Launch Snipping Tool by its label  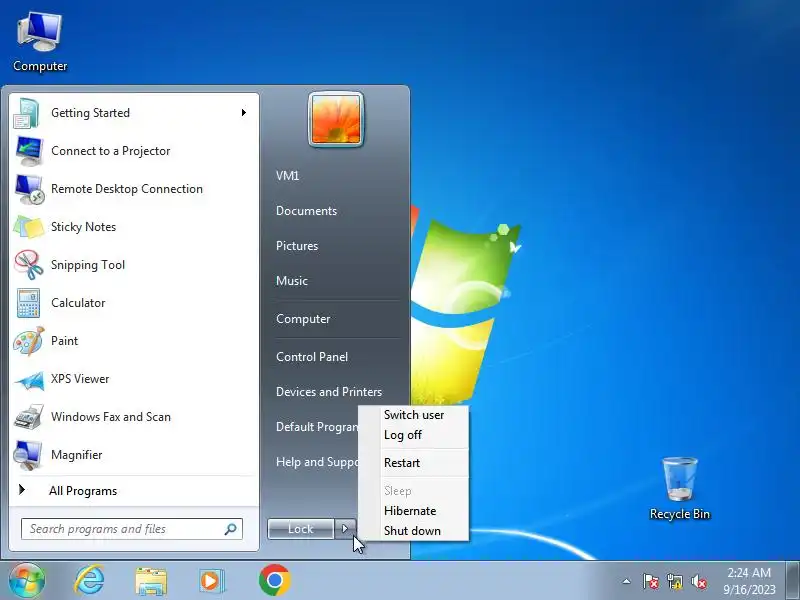[x=88, y=265]
